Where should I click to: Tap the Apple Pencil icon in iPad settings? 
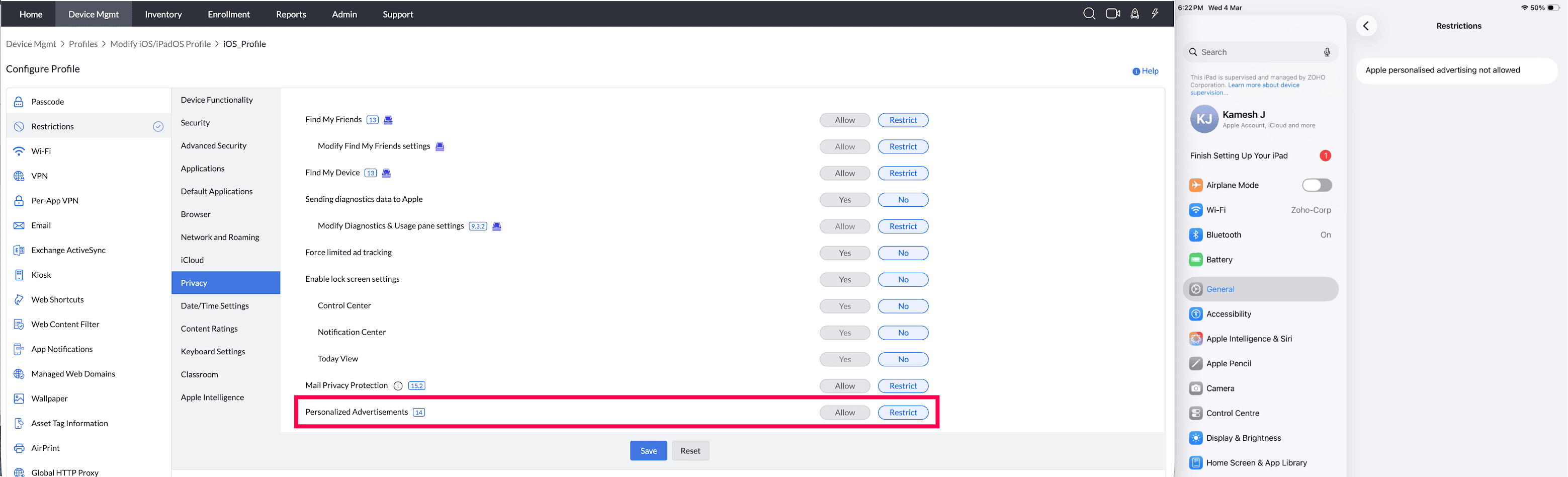tap(1195, 364)
